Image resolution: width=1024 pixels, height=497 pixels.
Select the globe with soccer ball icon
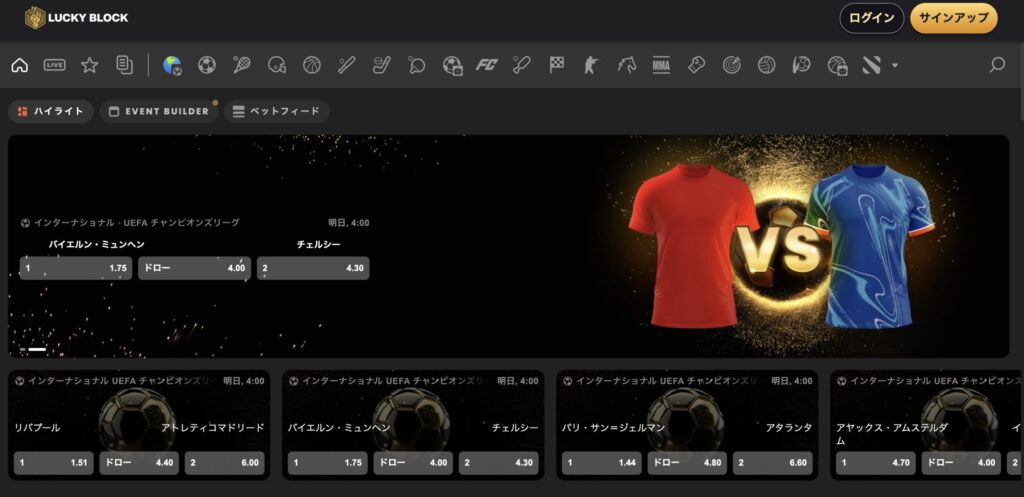tap(172, 65)
